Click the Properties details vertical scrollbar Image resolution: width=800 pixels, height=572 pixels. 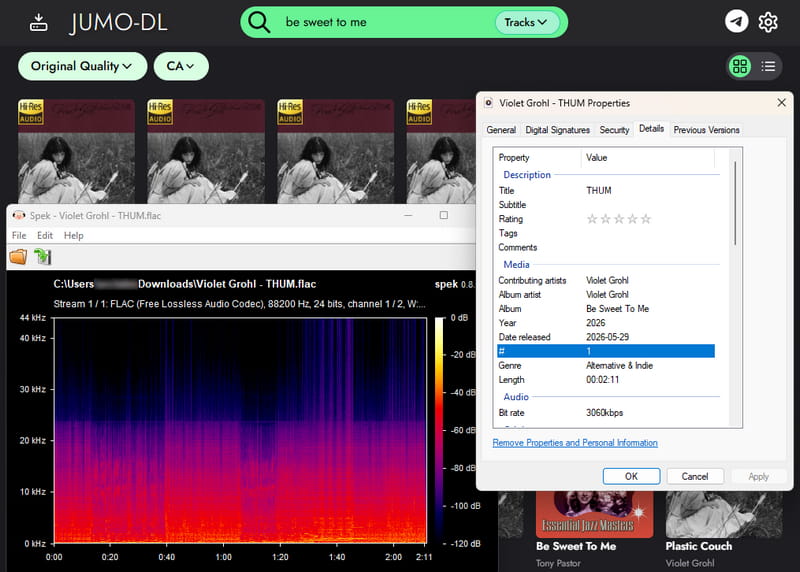click(x=735, y=203)
